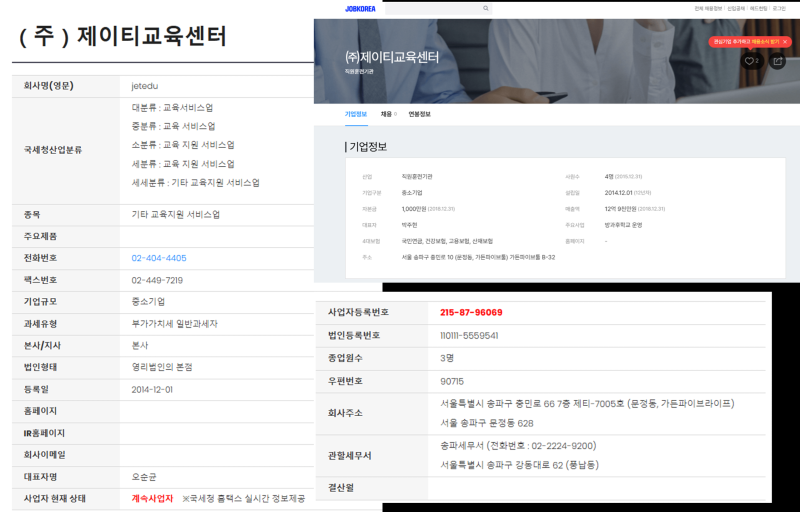
Task: Switch to the 연봉정보 tab
Action: tap(419, 114)
